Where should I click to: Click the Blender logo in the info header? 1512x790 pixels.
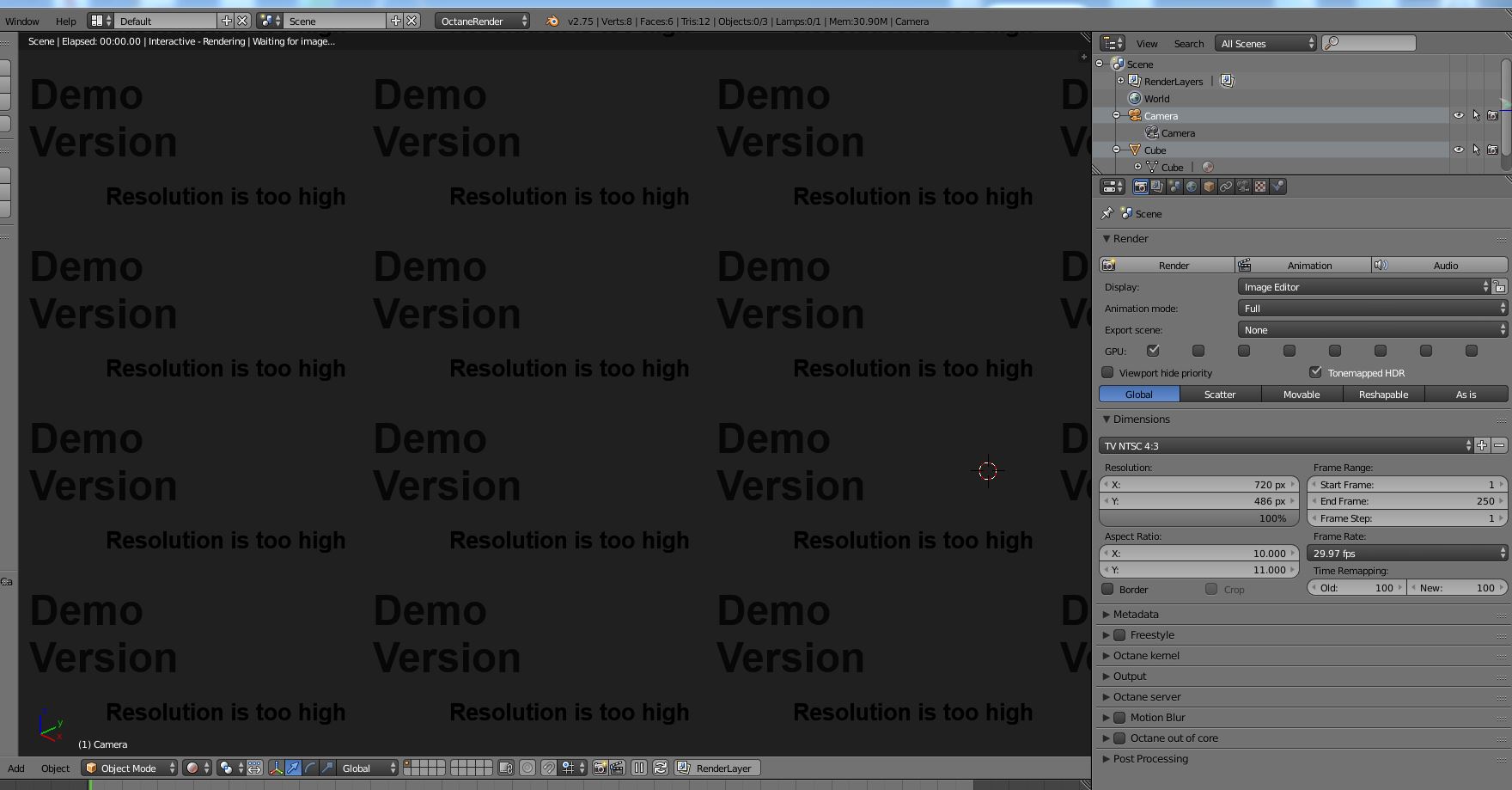(552, 21)
